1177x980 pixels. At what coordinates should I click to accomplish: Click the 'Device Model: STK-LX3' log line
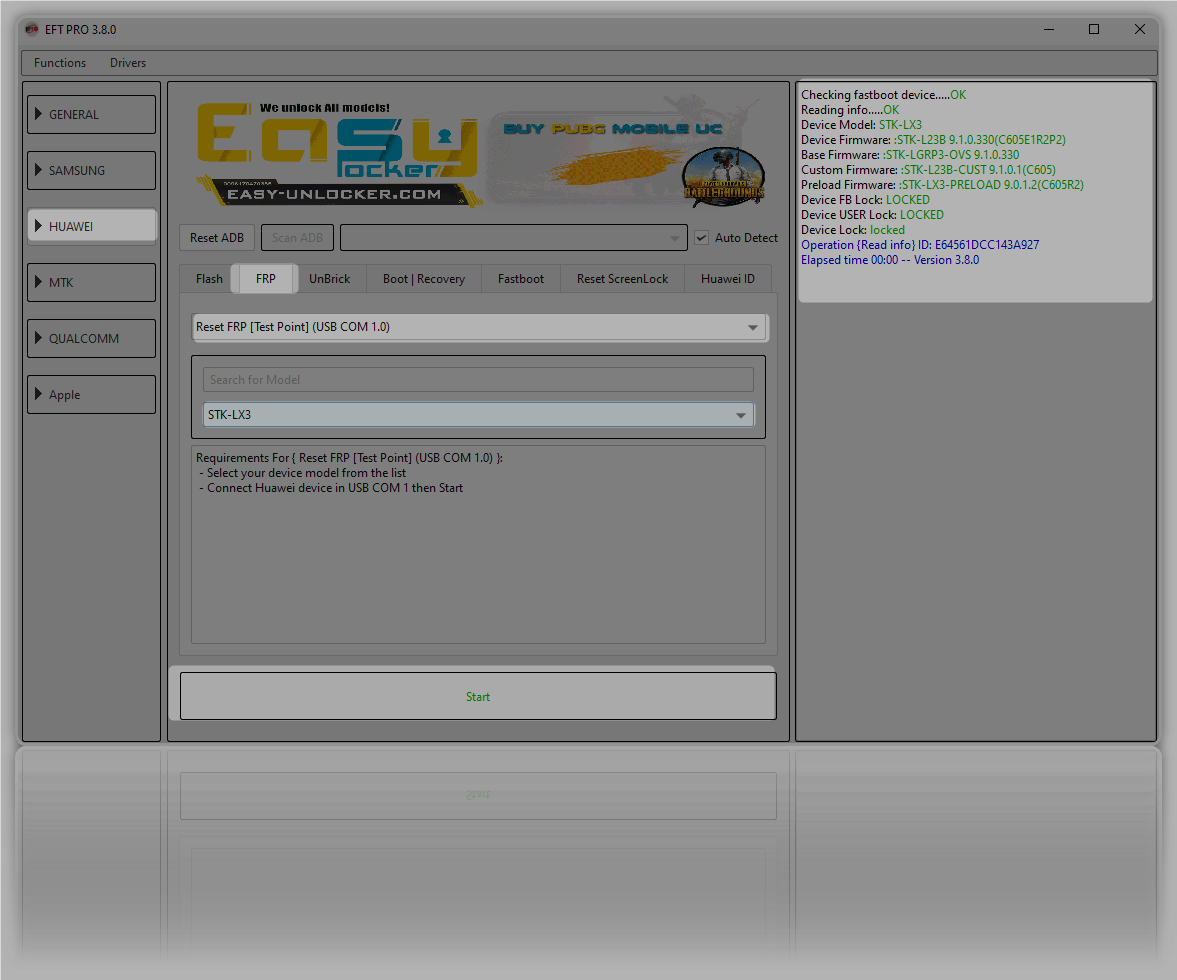point(861,125)
